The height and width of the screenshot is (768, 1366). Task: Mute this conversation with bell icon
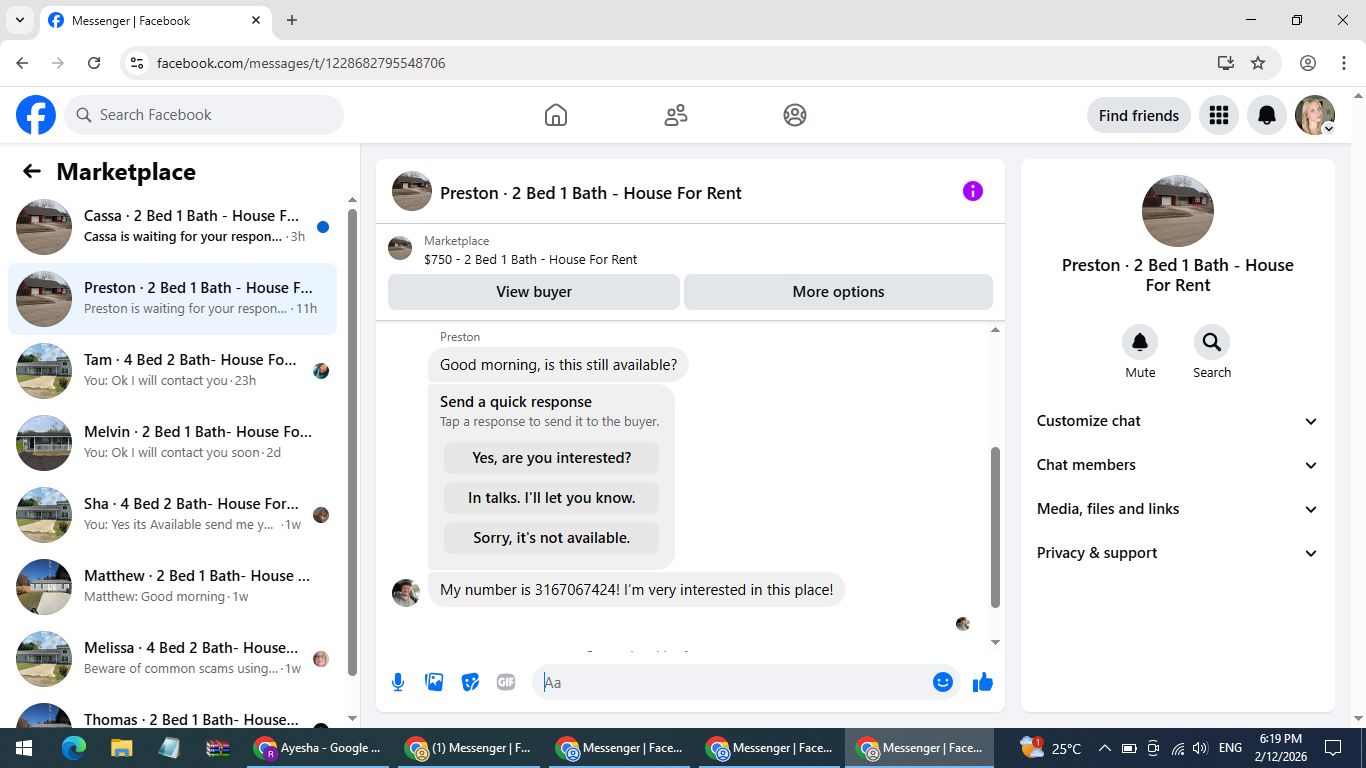click(1140, 343)
